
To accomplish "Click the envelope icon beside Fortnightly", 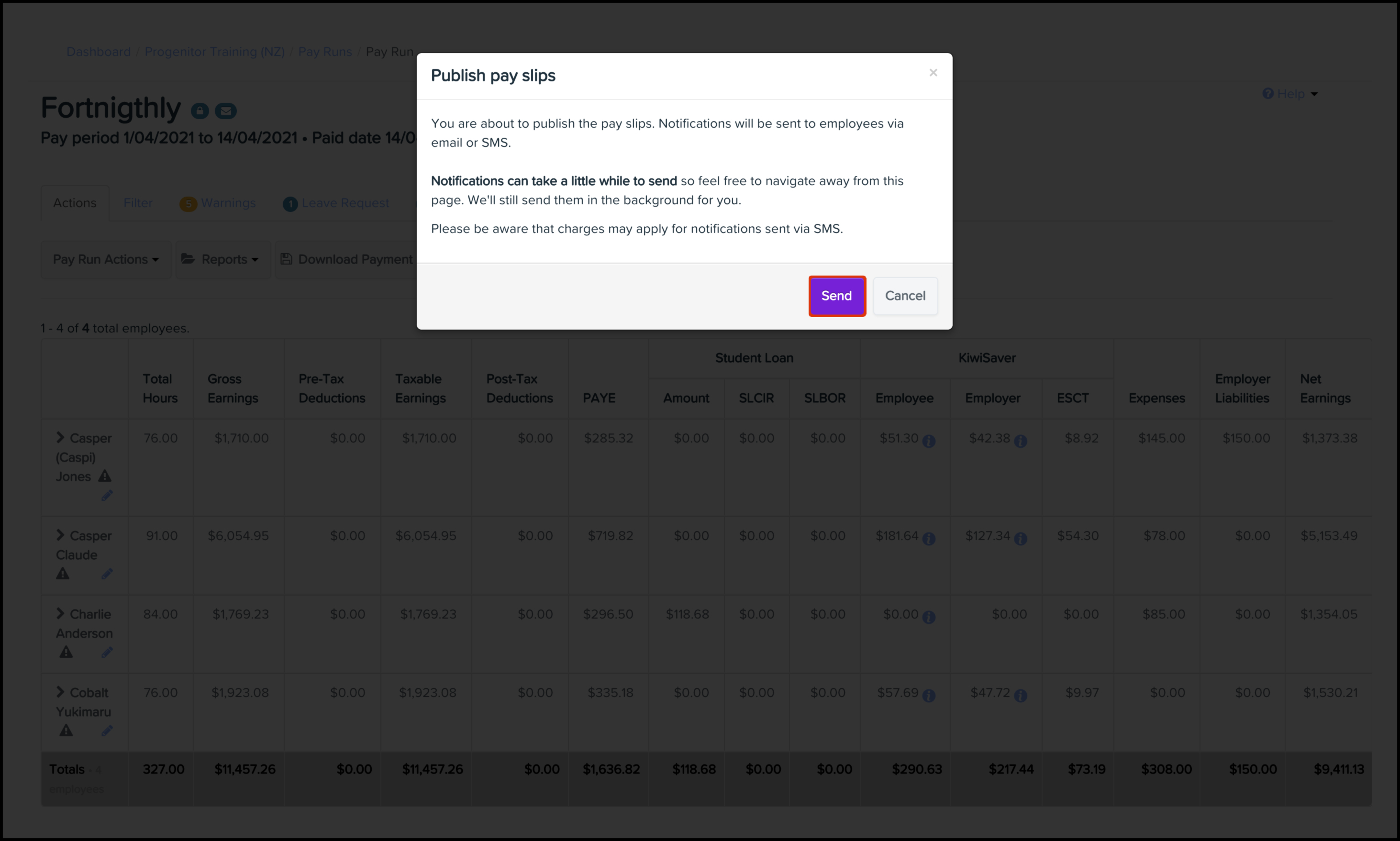I will 225,111.
